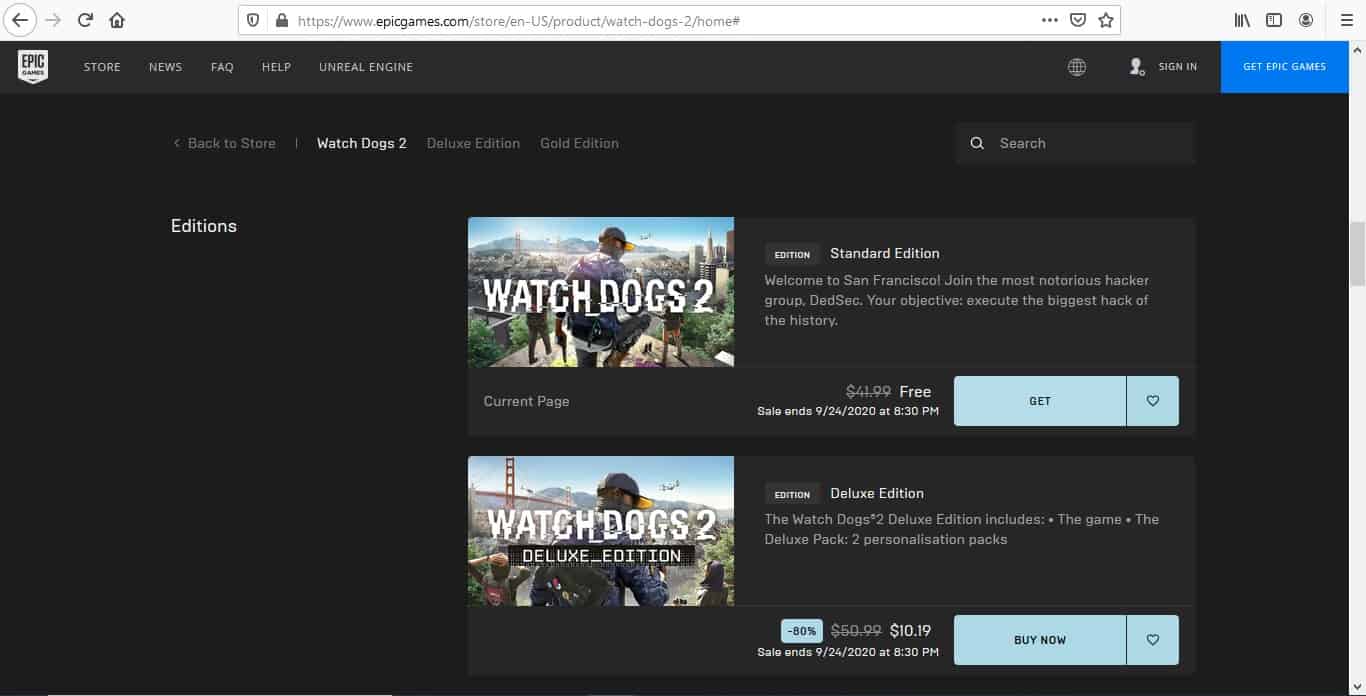
Task: Add Deluxe Edition to wishlist heart
Action: click(x=1153, y=640)
